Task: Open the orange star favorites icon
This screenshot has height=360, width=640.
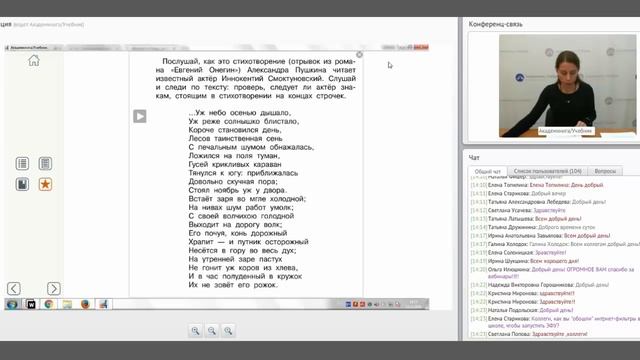Action: click(x=45, y=184)
